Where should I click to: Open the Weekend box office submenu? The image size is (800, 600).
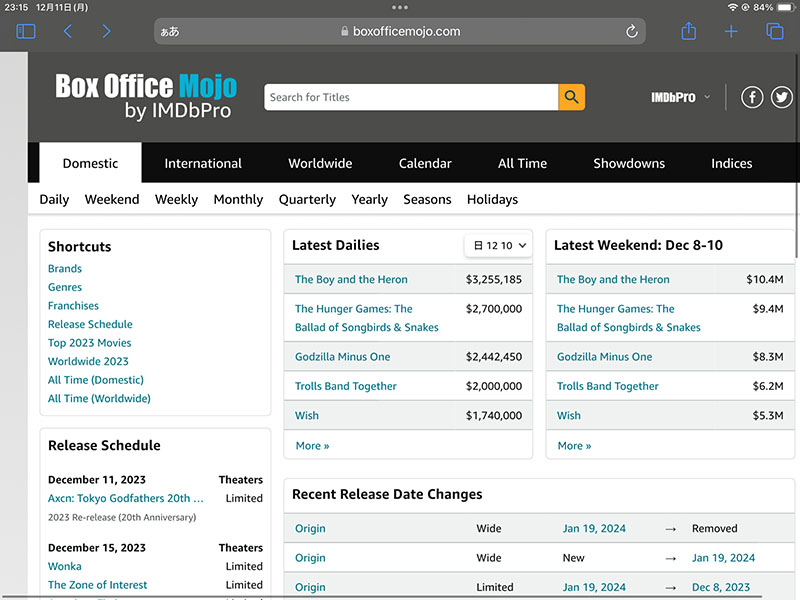point(112,199)
